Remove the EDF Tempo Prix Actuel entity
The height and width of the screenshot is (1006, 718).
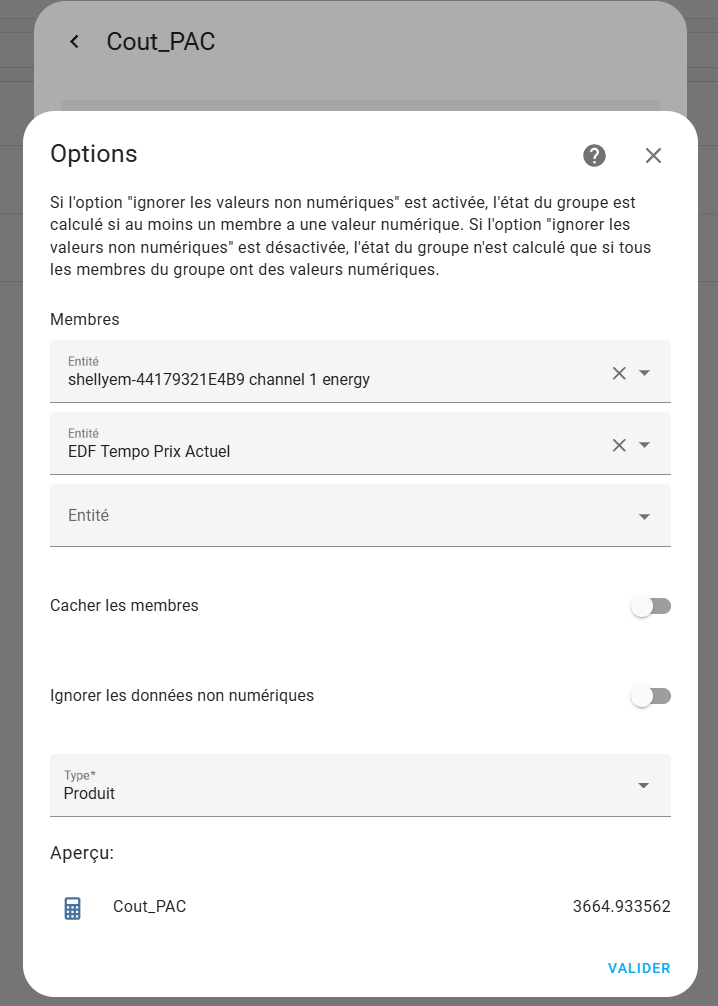[x=619, y=445]
